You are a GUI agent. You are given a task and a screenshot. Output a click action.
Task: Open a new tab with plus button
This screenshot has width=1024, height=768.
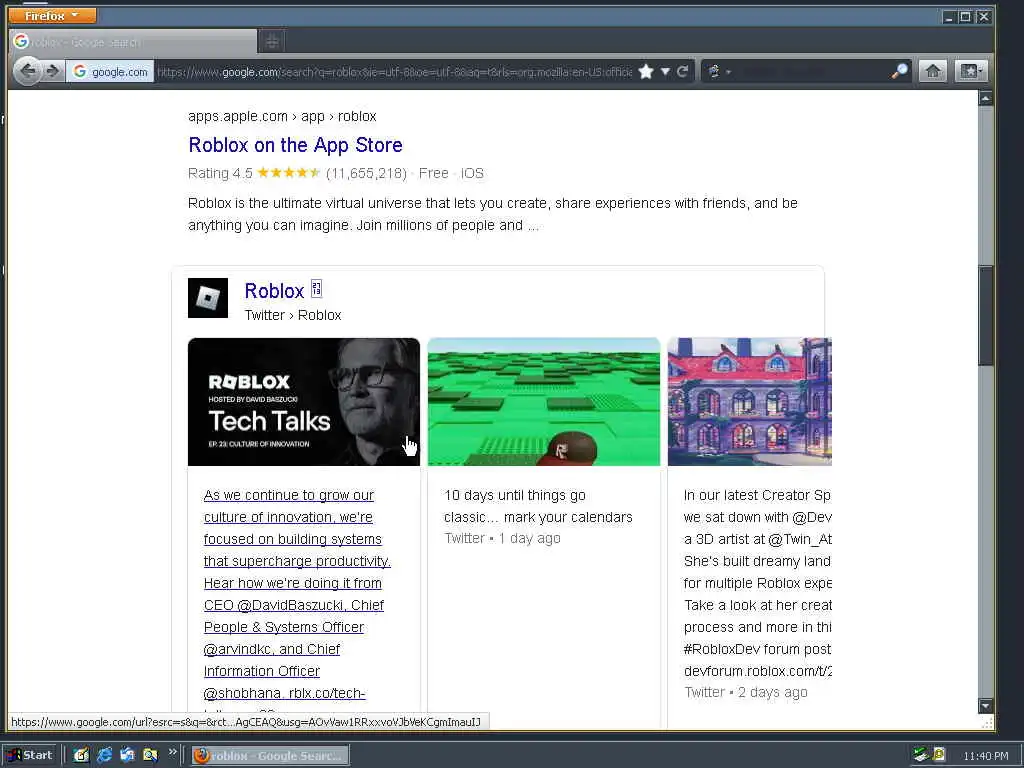pos(272,42)
